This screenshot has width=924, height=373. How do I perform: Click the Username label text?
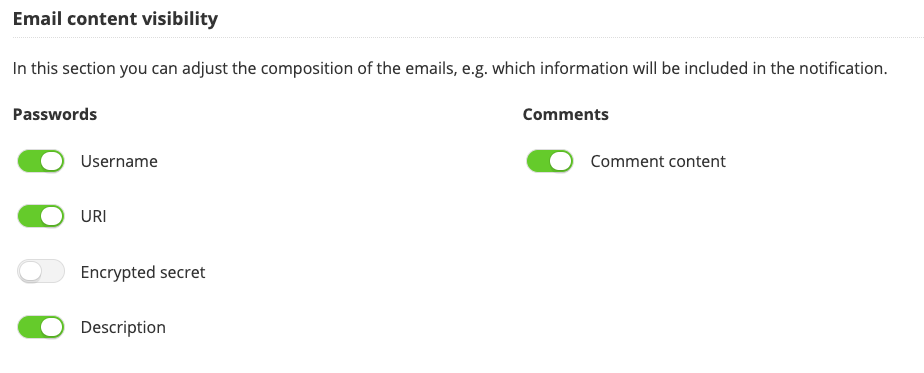(x=119, y=161)
